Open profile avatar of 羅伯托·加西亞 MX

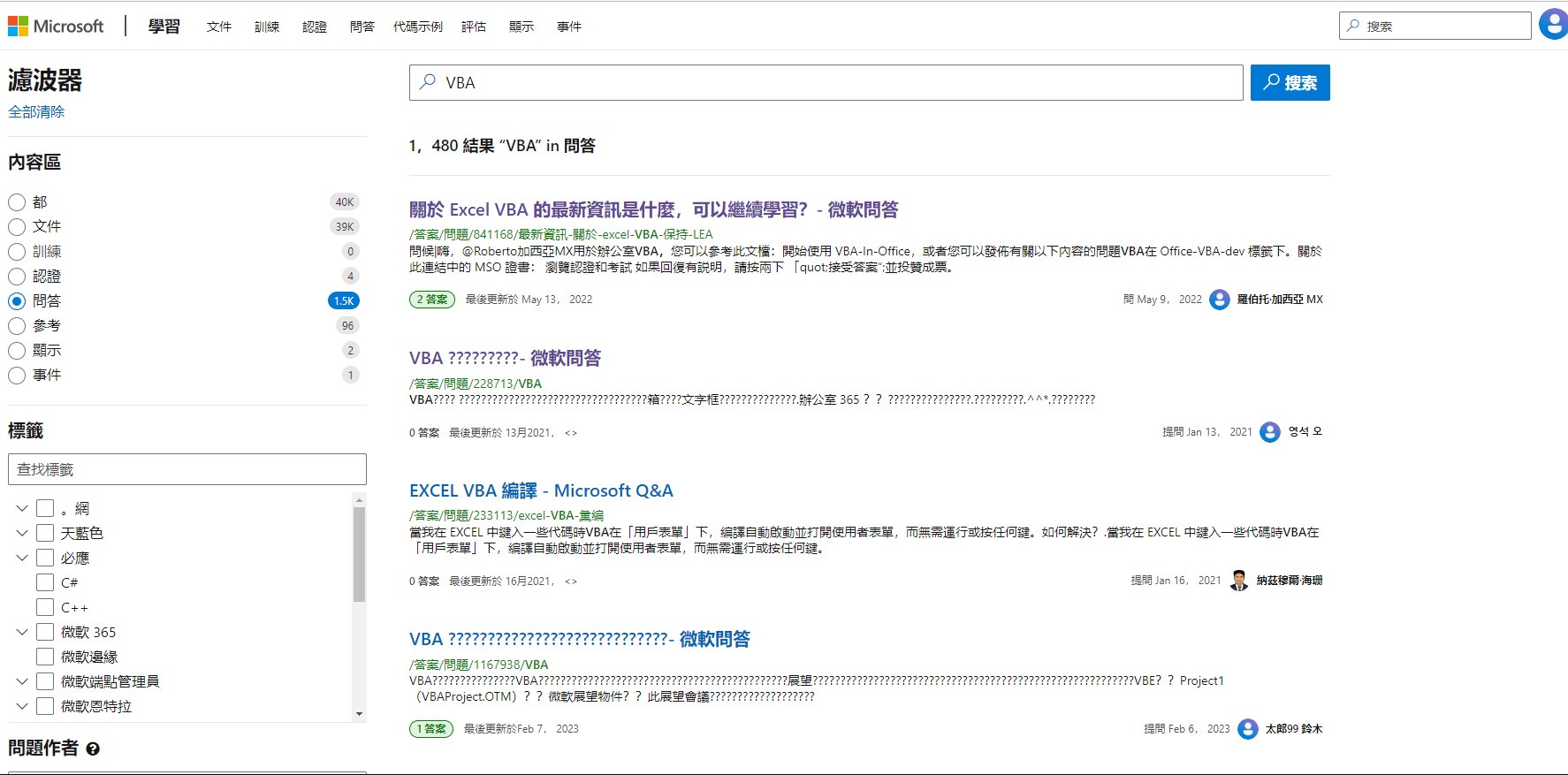(x=1220, y=300)
